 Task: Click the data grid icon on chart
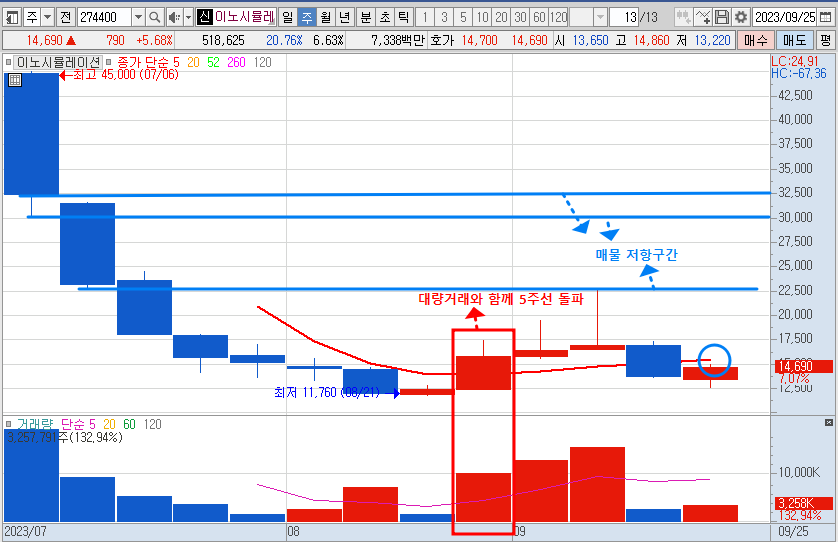pos(15,80)
